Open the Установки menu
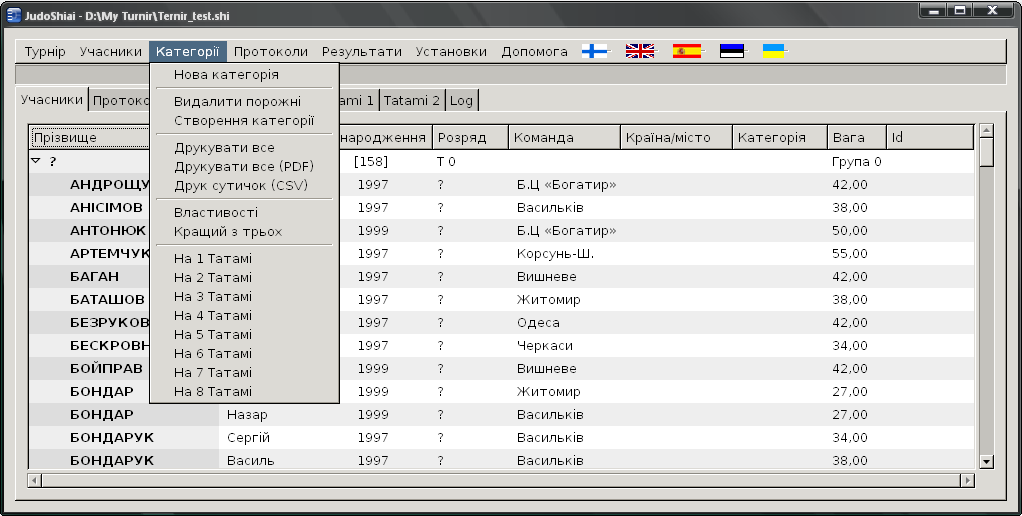 (451, 52)
